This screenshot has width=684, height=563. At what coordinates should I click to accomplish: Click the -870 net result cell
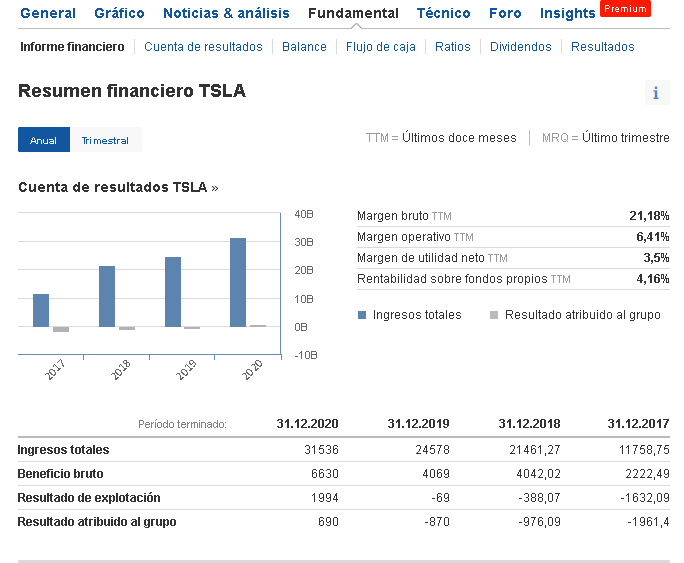[x=437, y=522]
